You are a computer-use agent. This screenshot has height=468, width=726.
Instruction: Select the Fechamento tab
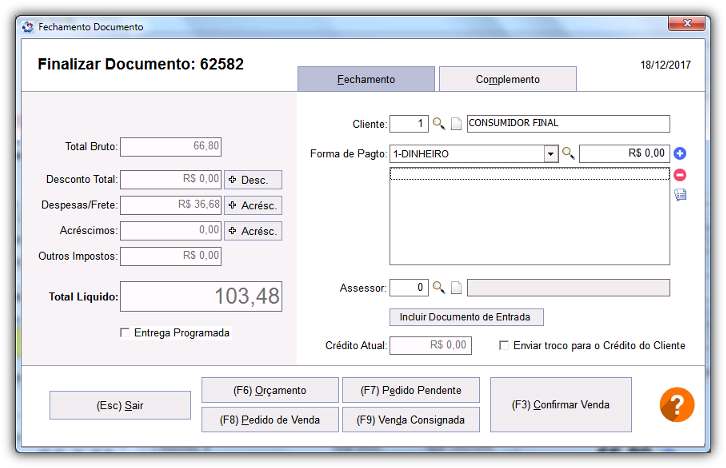point(366,79)
